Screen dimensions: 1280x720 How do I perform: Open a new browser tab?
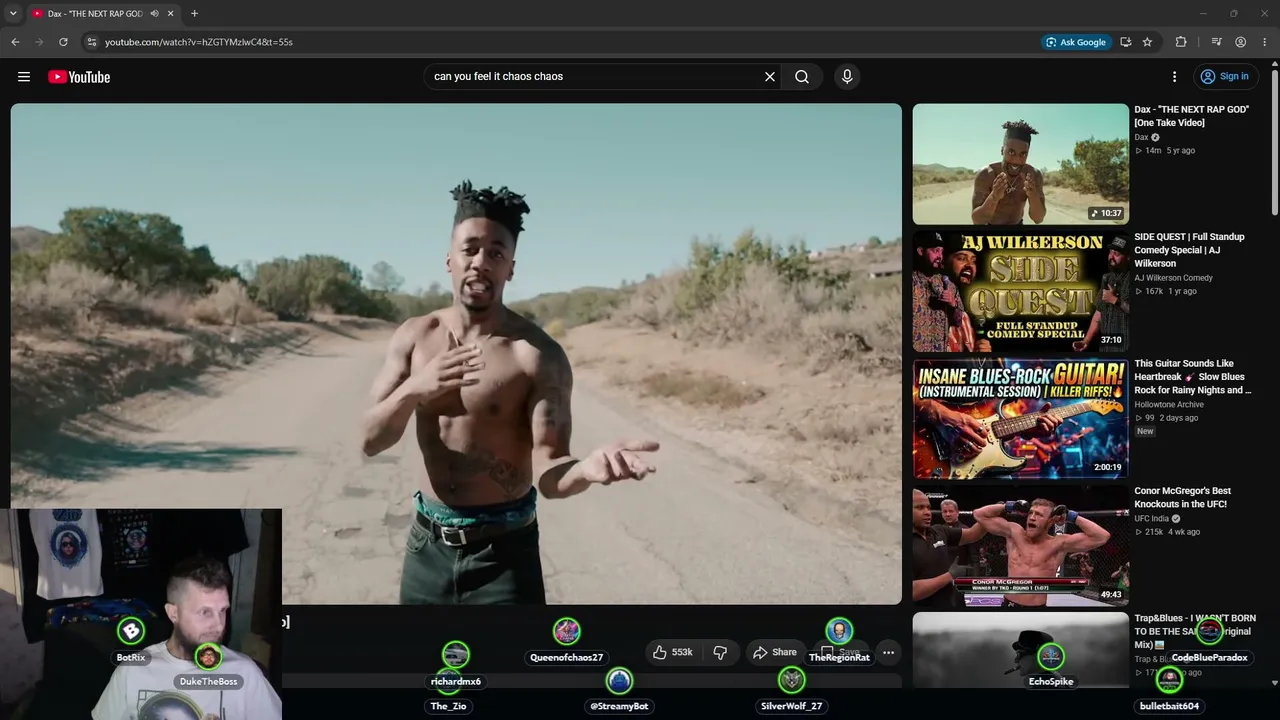coord(194,14)
